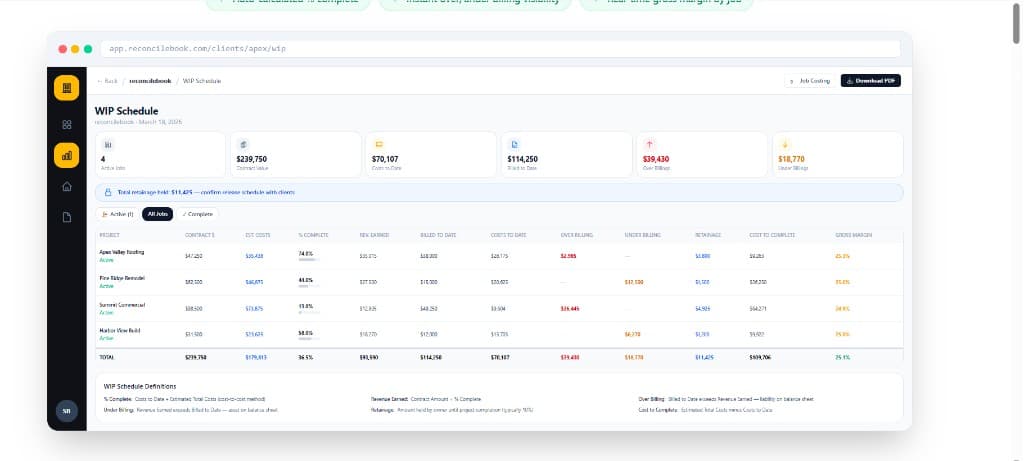Open the dashboard grid icon in sidebar

pos(67,124)
